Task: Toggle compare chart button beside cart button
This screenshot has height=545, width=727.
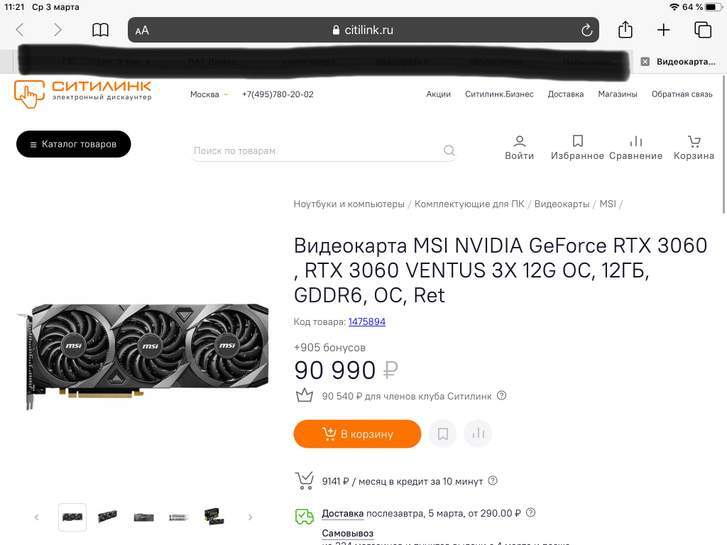Action: [x=478, y=434]
